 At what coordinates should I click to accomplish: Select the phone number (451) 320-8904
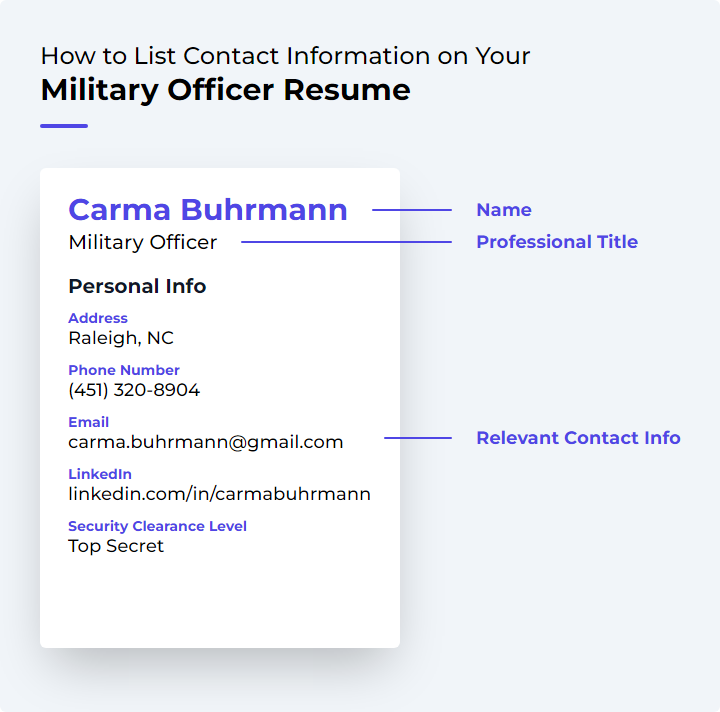[x=134, y=390]
